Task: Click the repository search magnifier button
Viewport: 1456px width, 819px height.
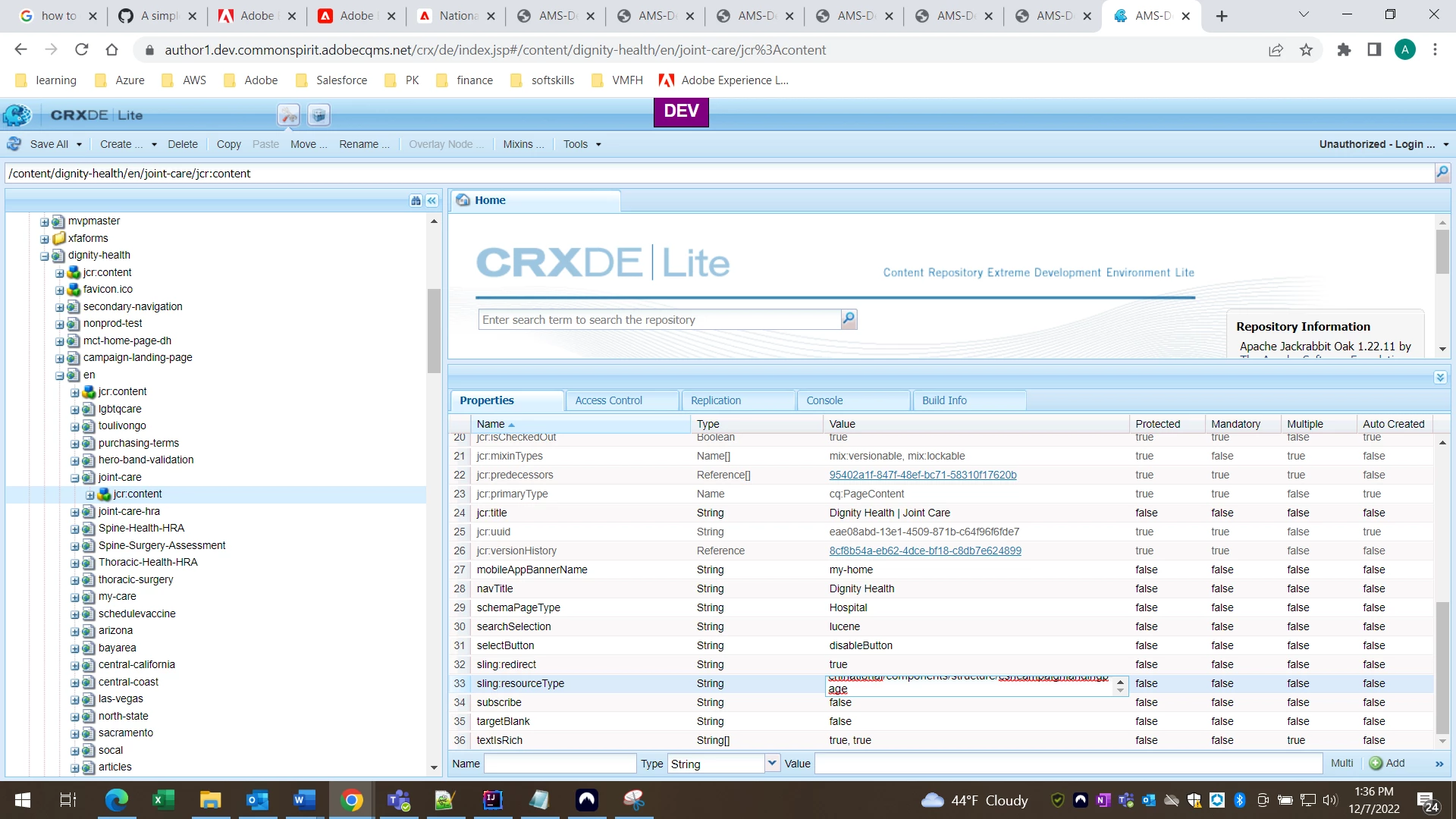Action: pos(849,319)
